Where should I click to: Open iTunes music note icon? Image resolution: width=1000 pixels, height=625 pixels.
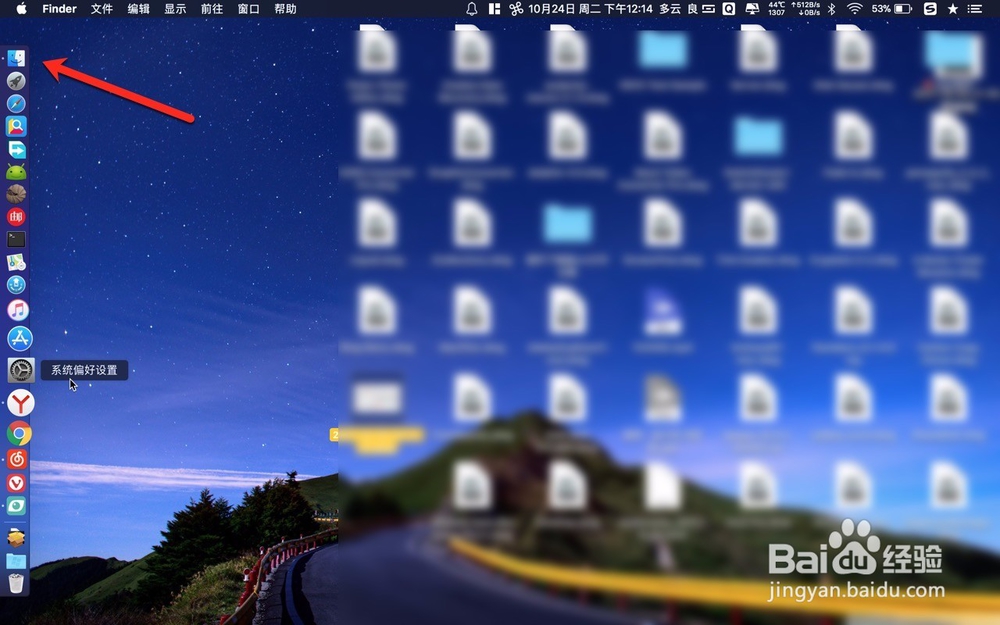[18, 310]
